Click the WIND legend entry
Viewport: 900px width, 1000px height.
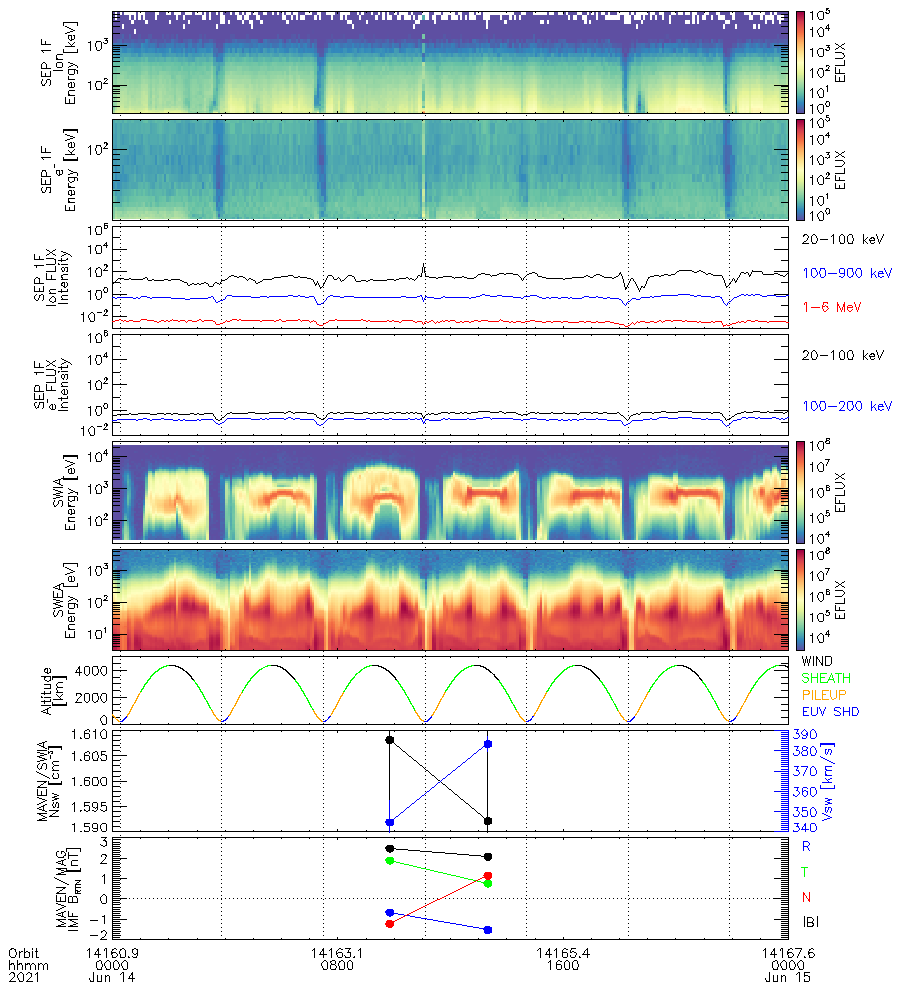(819, 662)
